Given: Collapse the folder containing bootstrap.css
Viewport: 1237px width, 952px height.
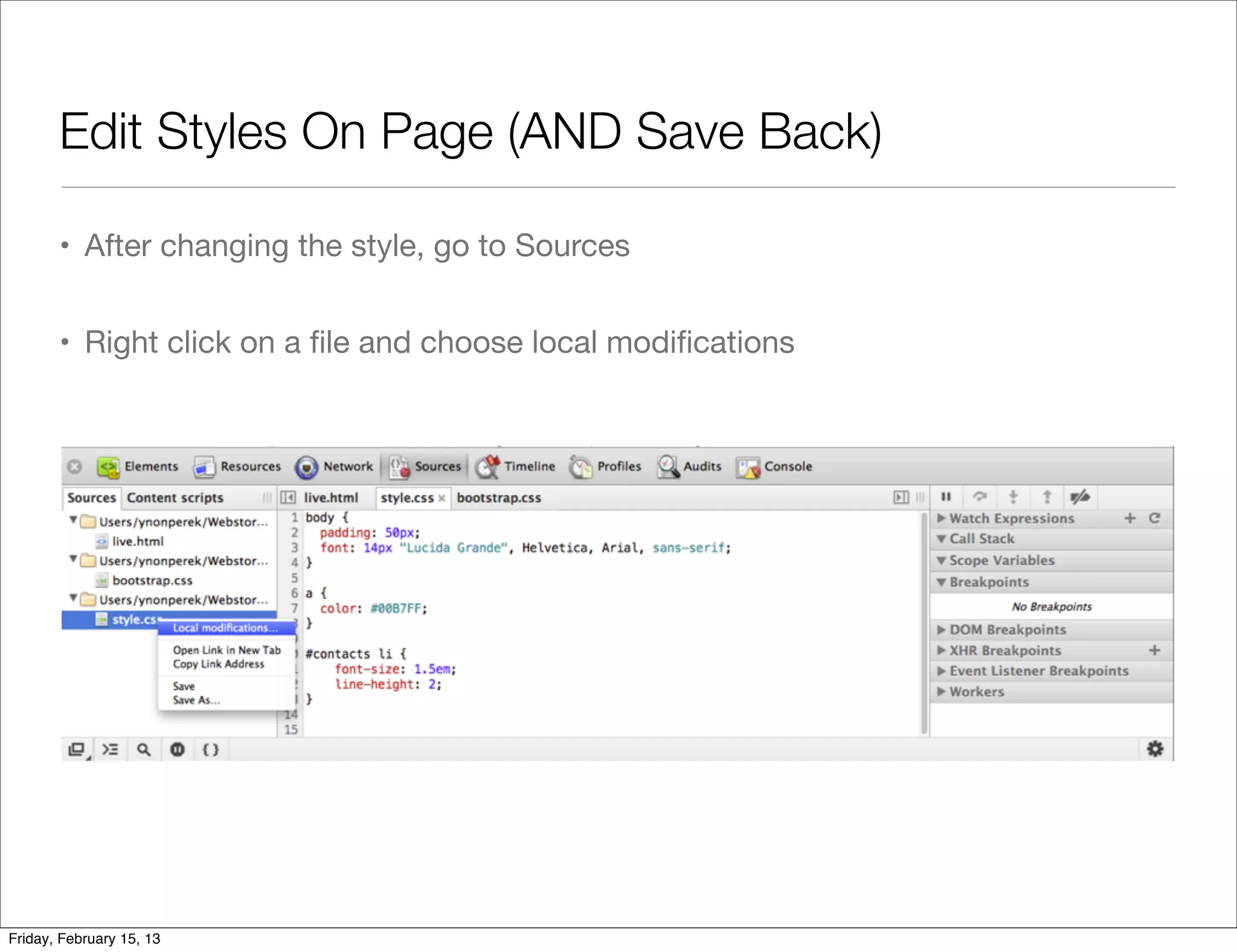Looking at the screenshot, I should point(73,559).
